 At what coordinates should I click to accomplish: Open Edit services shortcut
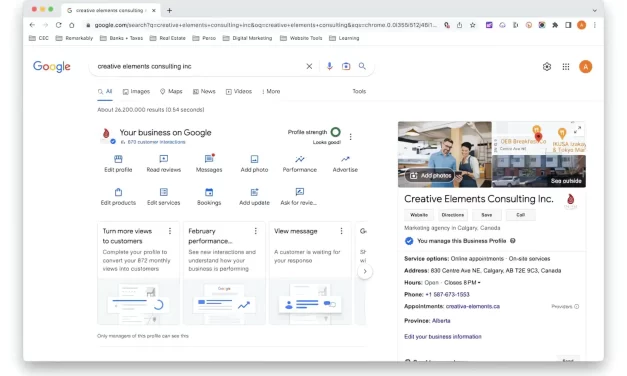coord(164,197)
